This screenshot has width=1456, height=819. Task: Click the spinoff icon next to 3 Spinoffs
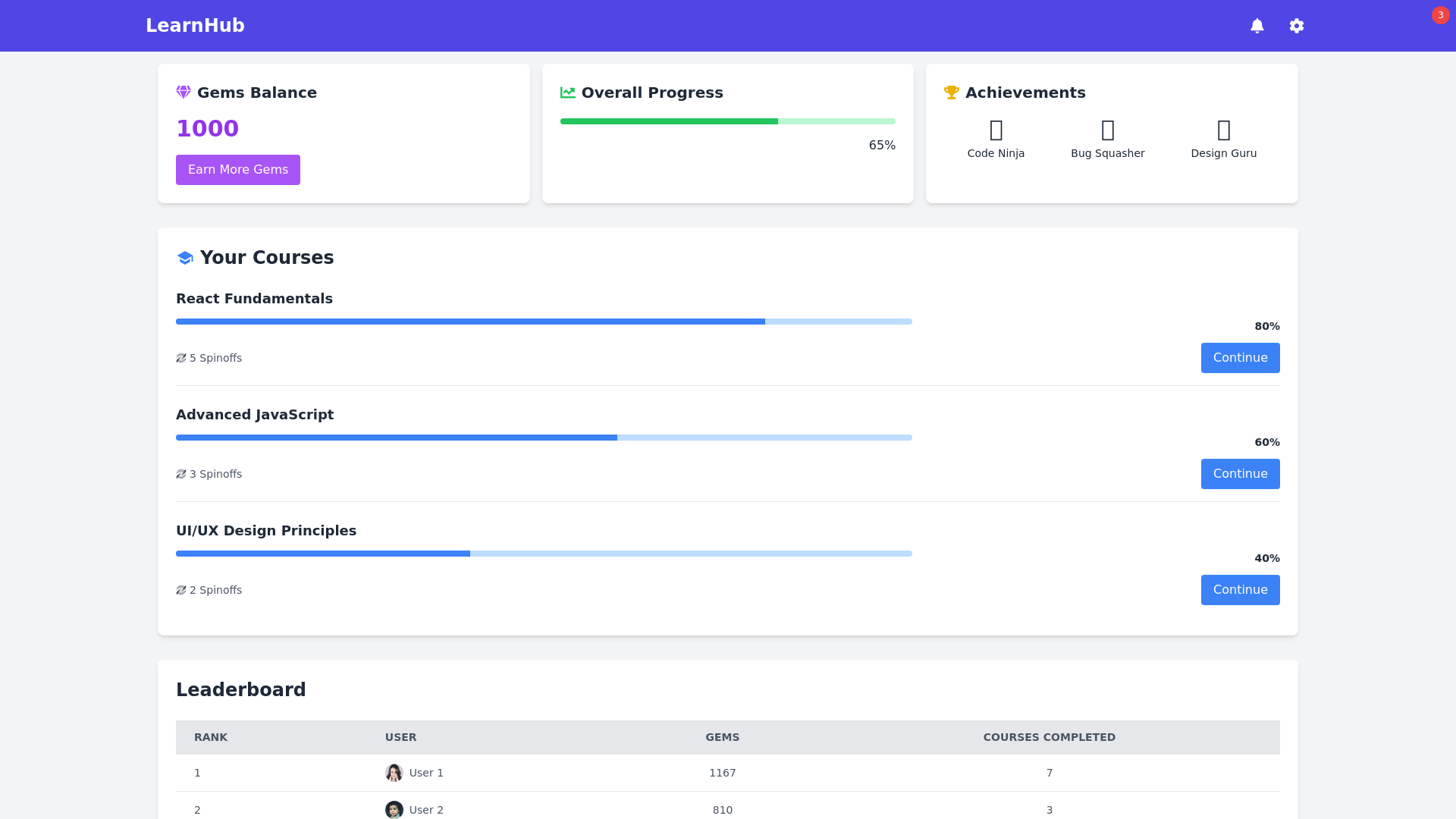(x=181, y=474)
